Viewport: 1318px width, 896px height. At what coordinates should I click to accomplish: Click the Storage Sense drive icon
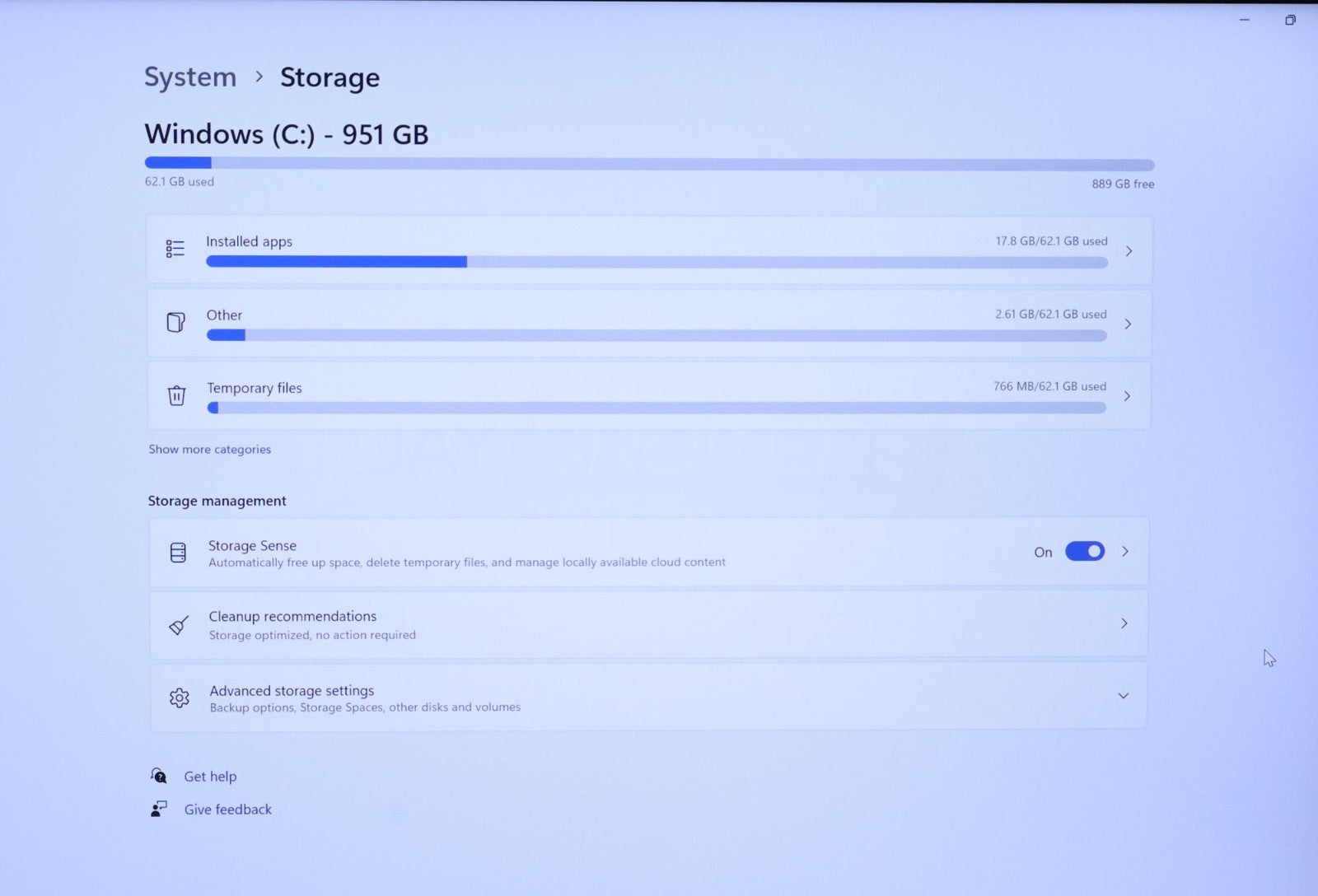(178, 553)
